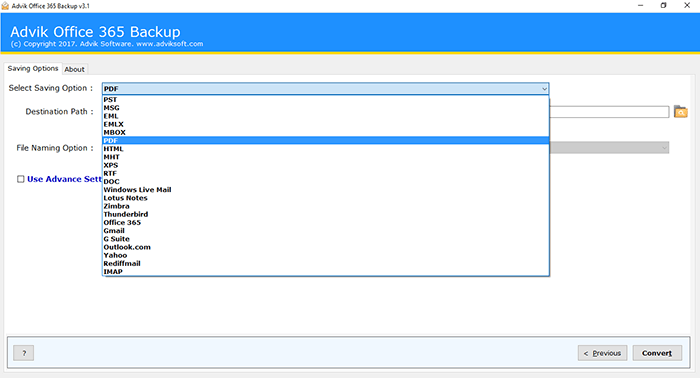The height and width of the screenshot is (378, 700).
Task: Pick Zimbra from the list
Action: pyautogui.click(x=325, y=206)
